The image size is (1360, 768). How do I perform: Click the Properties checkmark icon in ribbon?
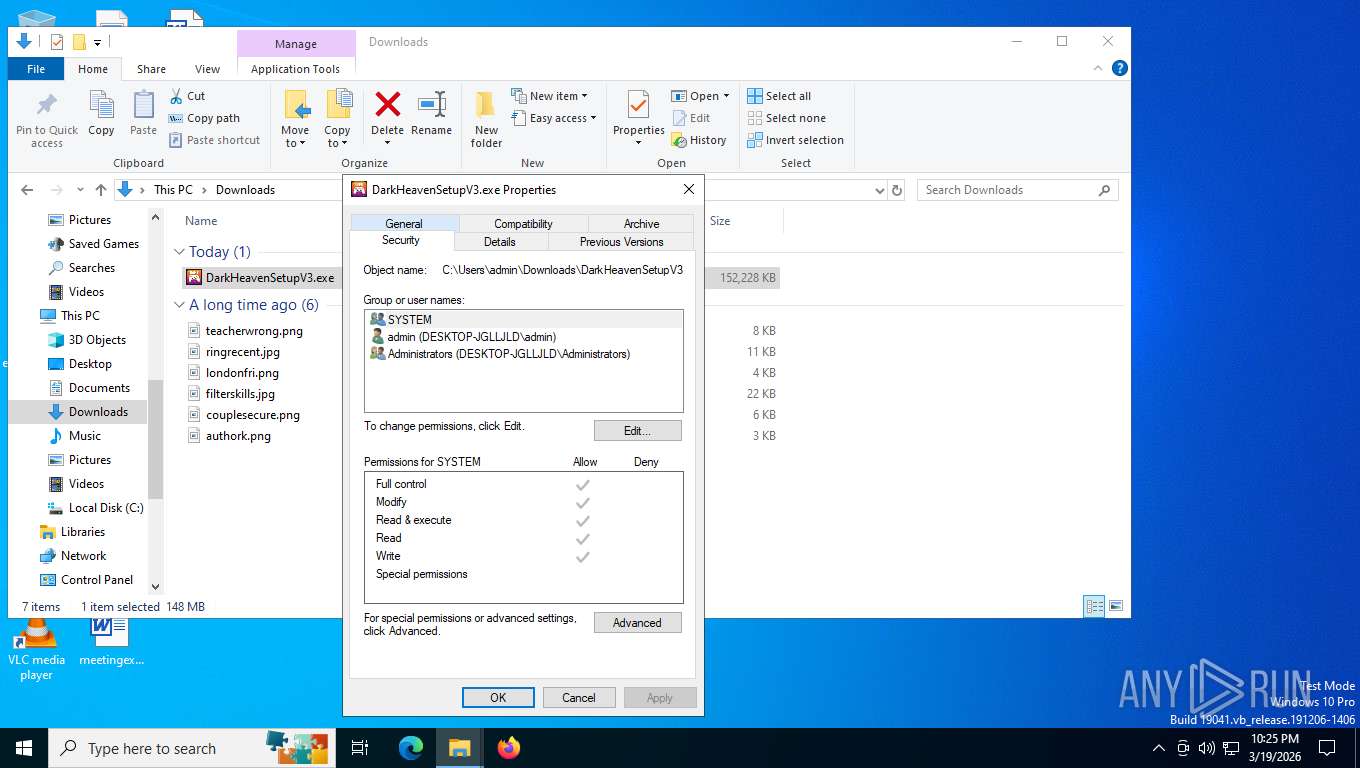point(638,105)
